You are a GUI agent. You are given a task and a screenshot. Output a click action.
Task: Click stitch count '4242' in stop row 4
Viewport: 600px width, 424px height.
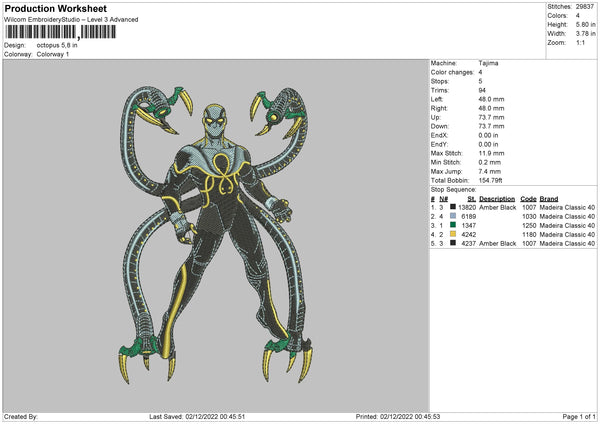click(x=469, y=235)
